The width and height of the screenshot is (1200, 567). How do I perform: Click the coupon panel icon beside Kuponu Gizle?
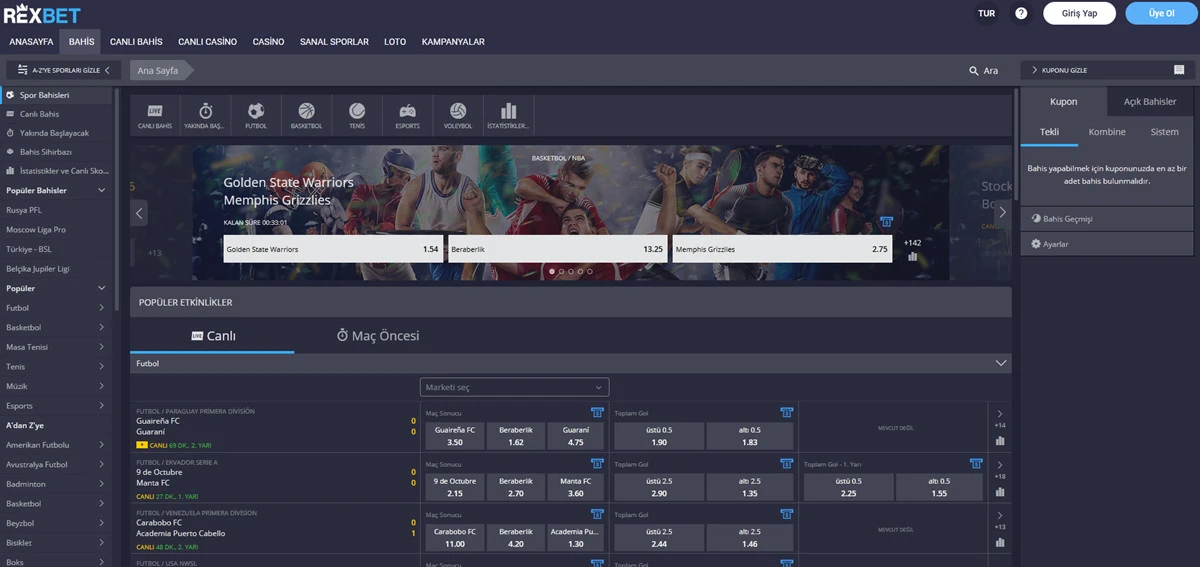(x=1180, y=70)
